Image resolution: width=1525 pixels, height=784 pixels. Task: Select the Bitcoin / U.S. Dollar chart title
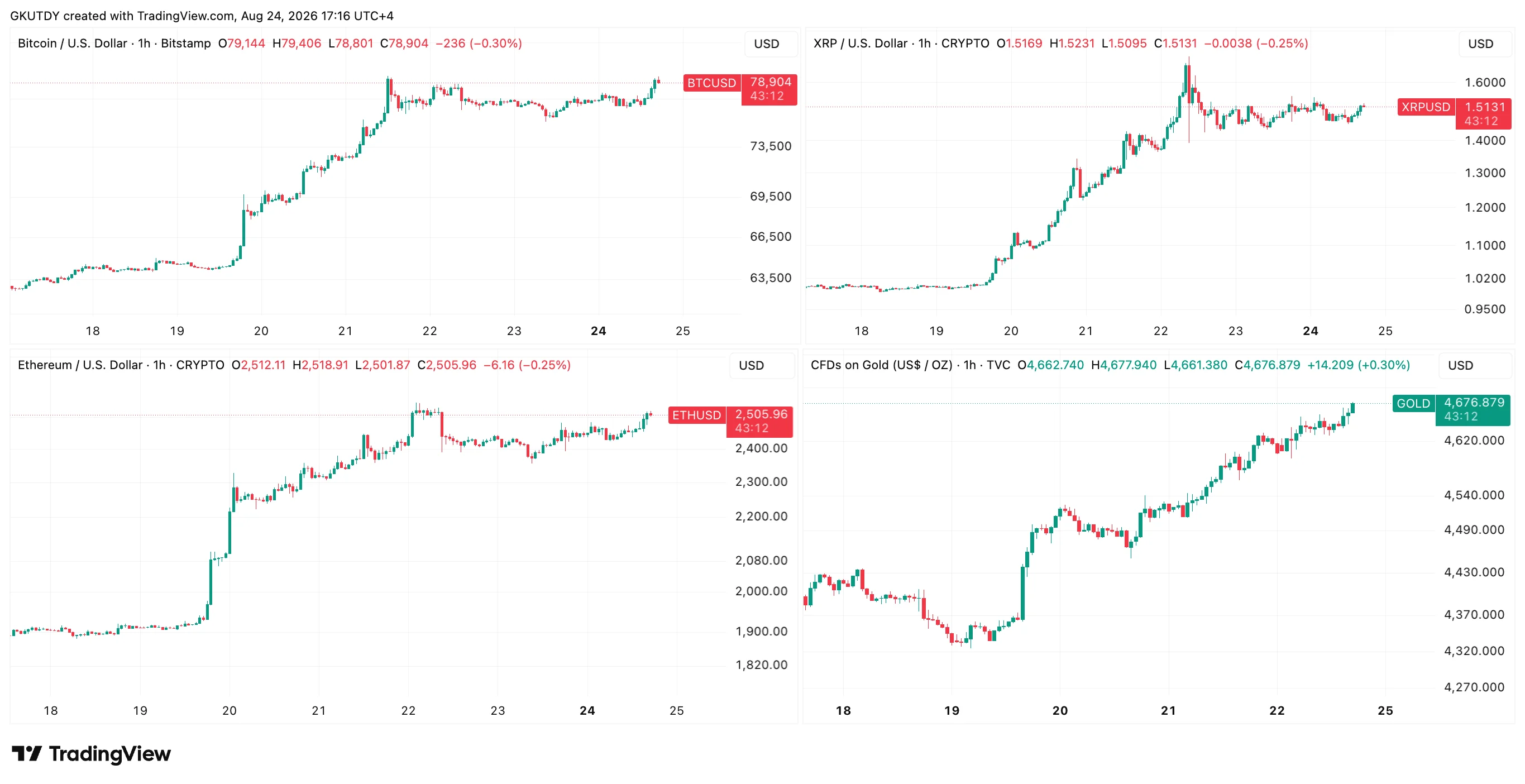coord(72,43)
